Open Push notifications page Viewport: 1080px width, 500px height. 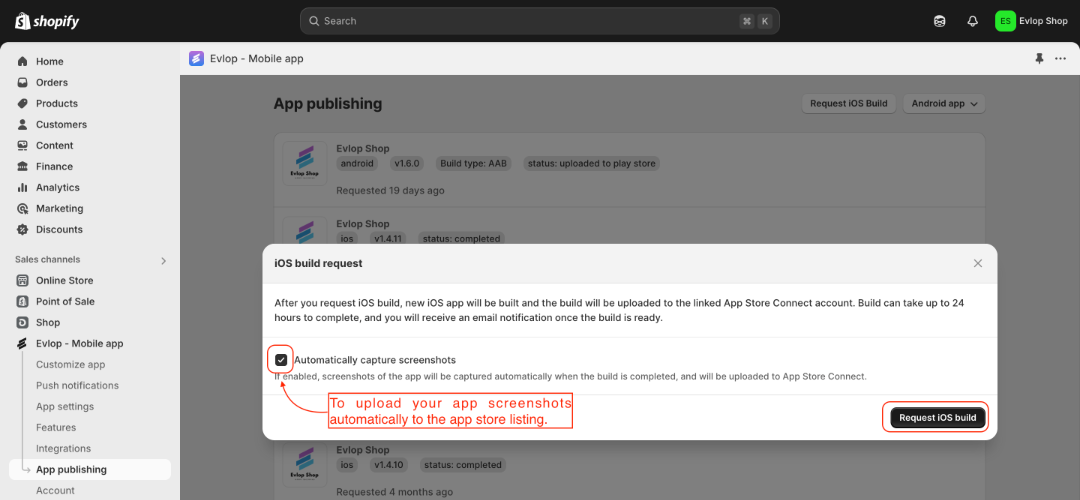[x=77, y=386]
